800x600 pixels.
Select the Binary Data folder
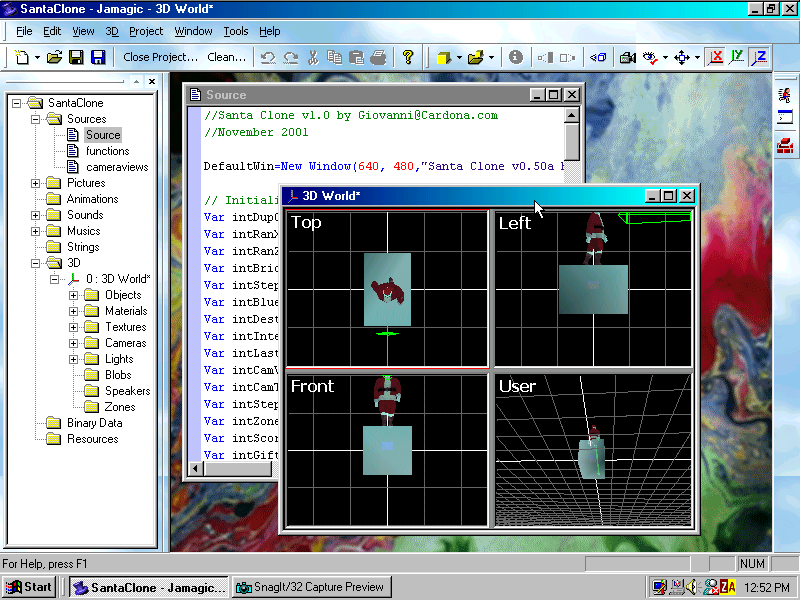tap(94, 423)
